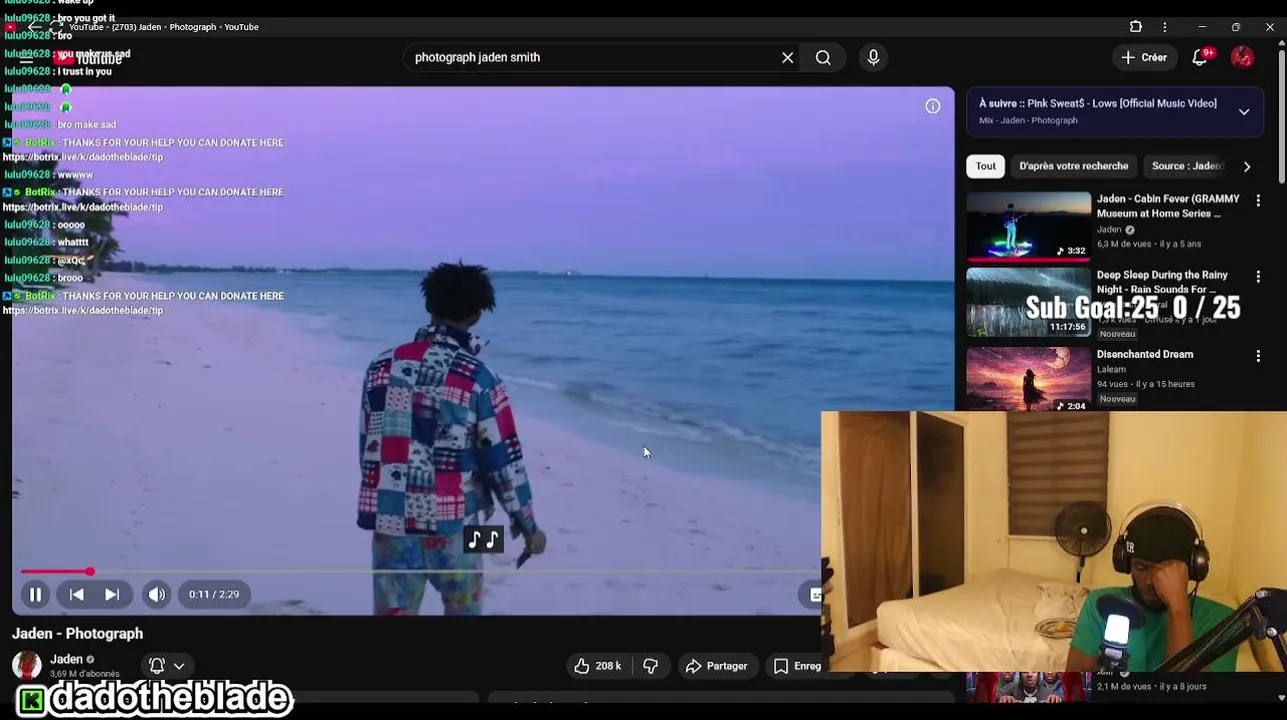Show more filter chips with arrow
Viewport: 1287px width, 720px height.
tap(1247, 166)
